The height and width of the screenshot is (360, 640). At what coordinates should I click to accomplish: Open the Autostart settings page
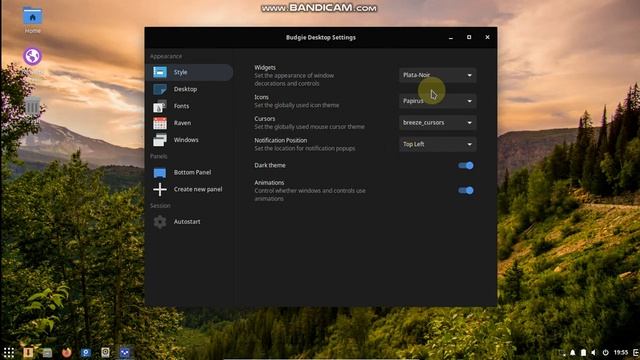[189, 222]
